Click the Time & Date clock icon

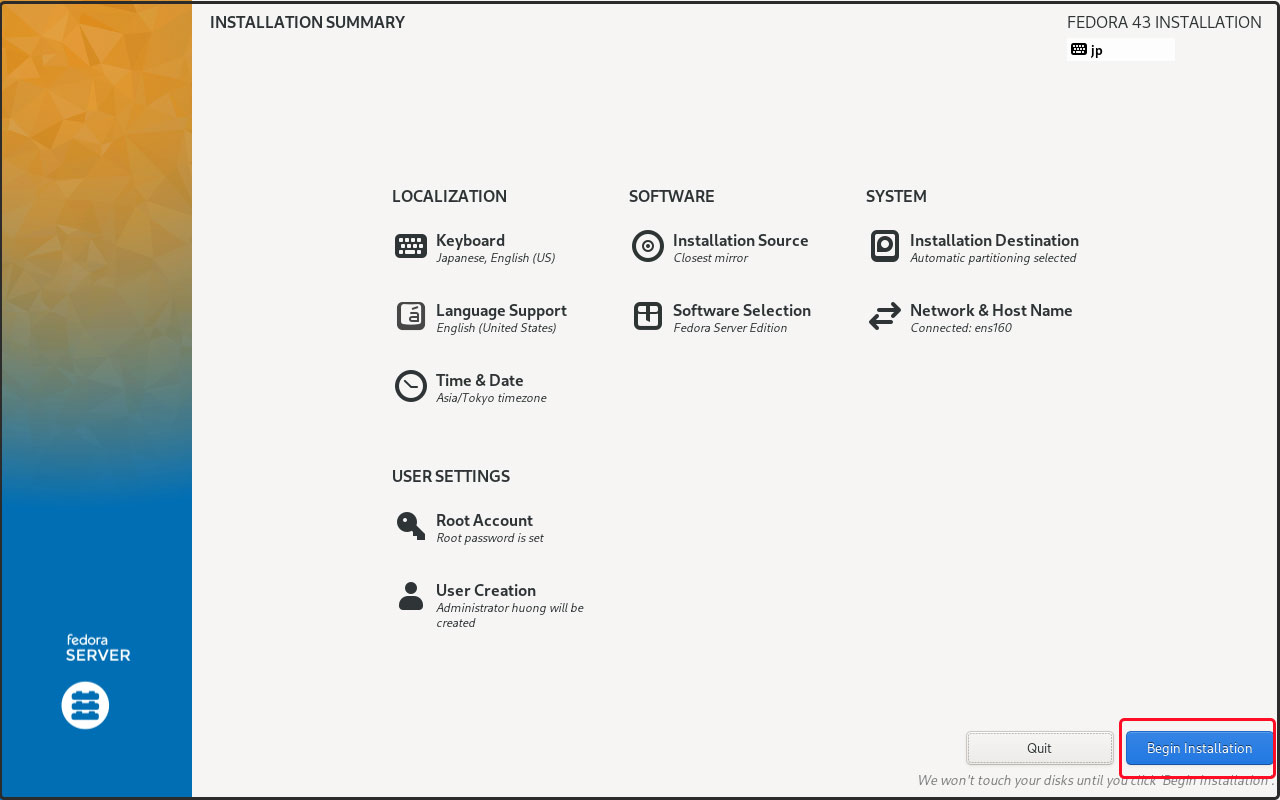pos(411,386)
